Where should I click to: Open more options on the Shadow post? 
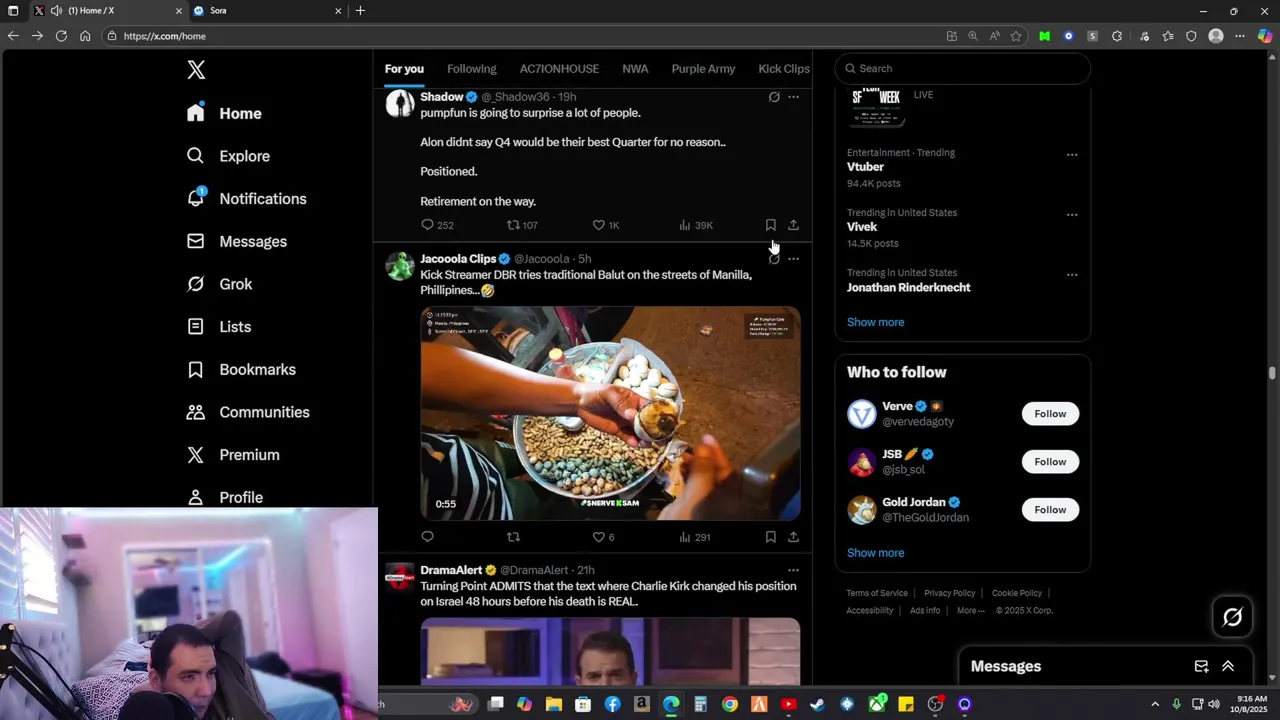[793, 97]
